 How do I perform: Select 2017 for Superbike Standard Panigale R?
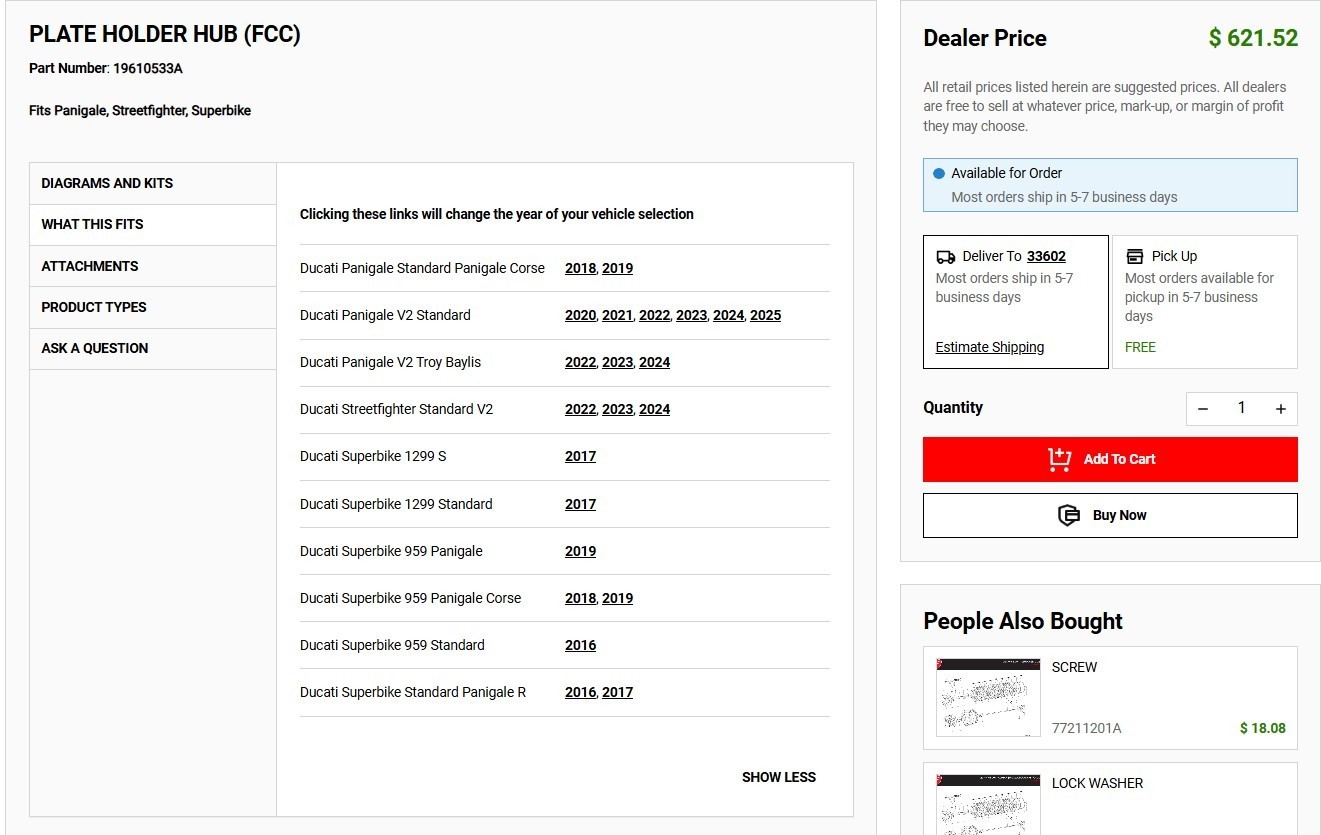(617, 692)
